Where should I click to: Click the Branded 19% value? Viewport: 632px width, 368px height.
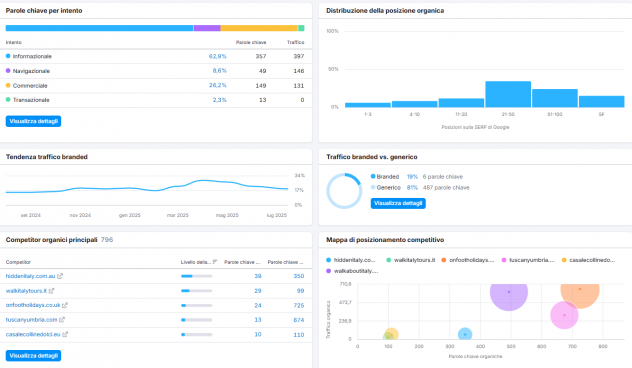pos(412,177)
